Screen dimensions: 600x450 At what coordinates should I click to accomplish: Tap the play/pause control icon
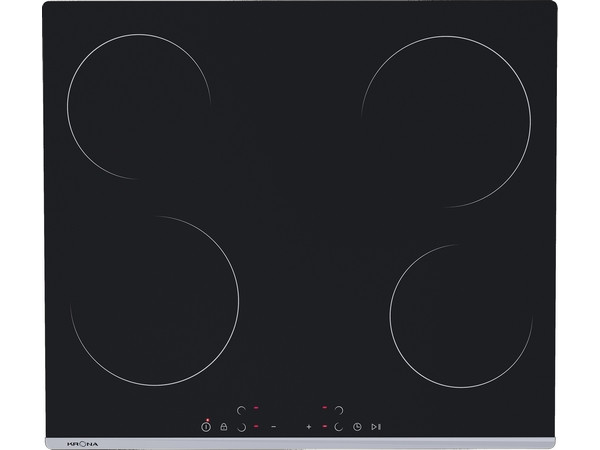tap(376, 427)
